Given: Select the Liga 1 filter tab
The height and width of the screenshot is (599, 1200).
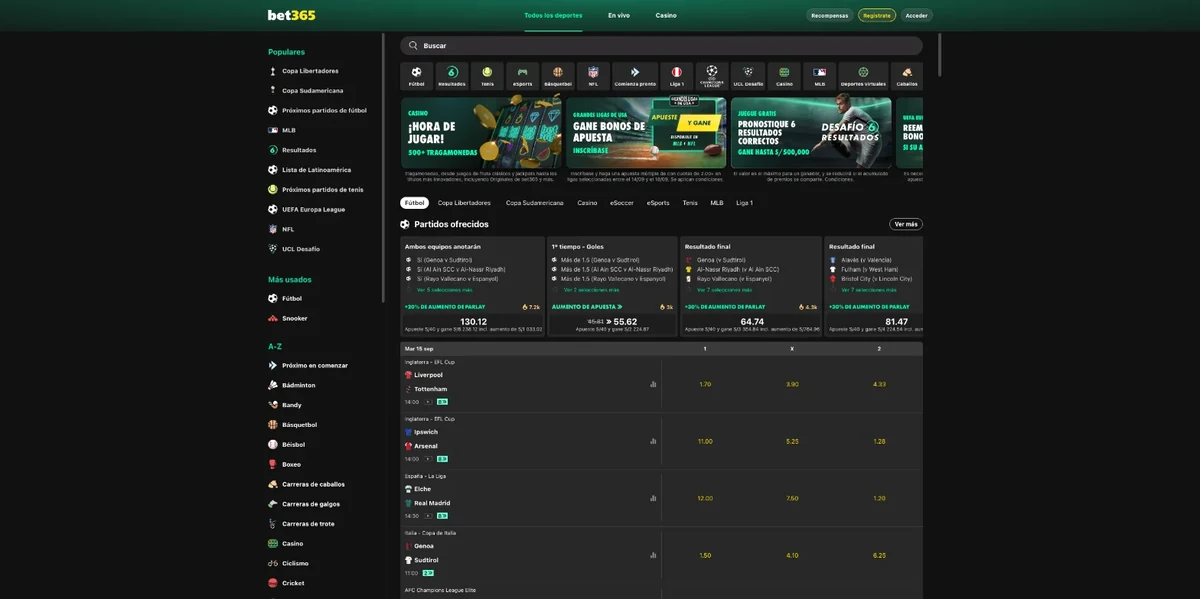Looking at the screenshot, I should (744, 203).
